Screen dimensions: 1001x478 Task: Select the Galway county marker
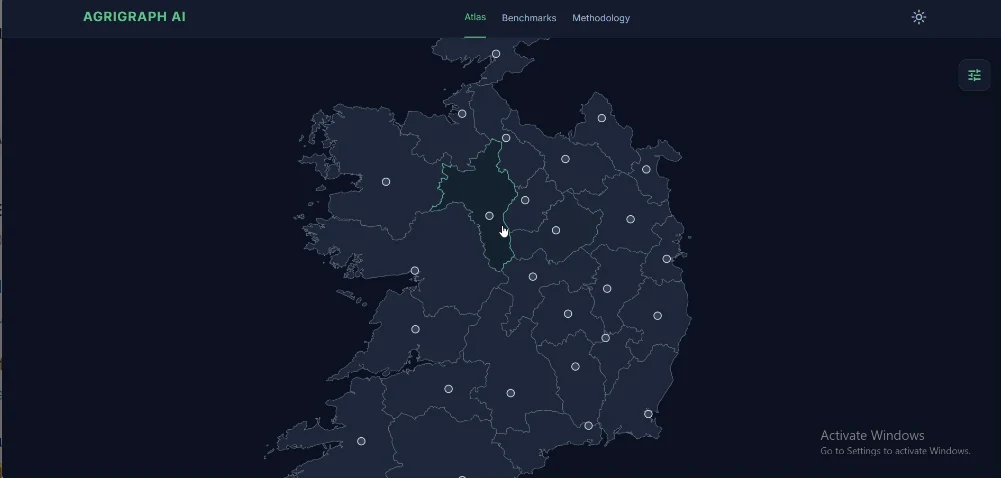coord(415,271)
